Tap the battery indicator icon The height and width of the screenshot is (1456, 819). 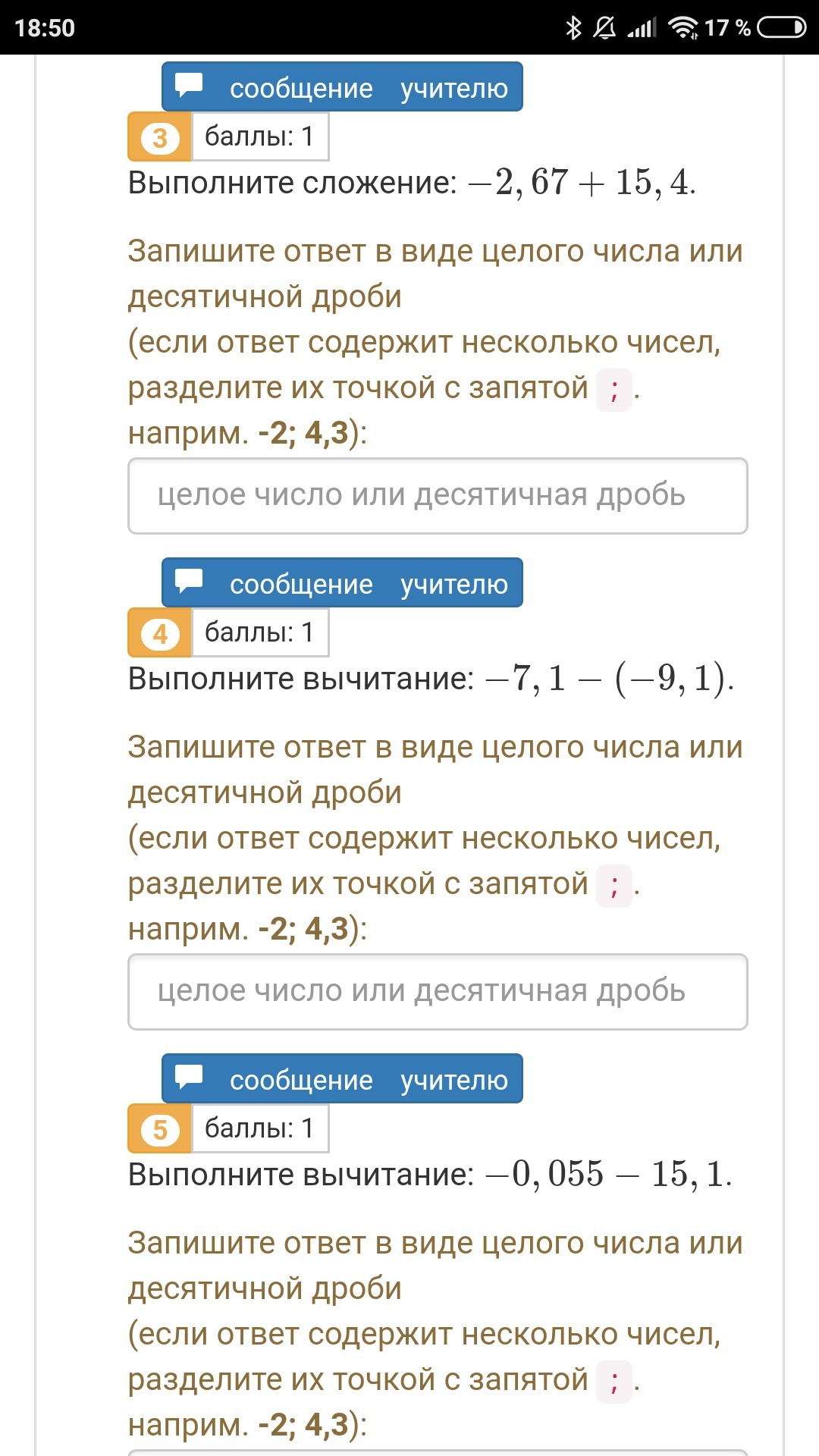pyautogui.click(x=782, y=28)
